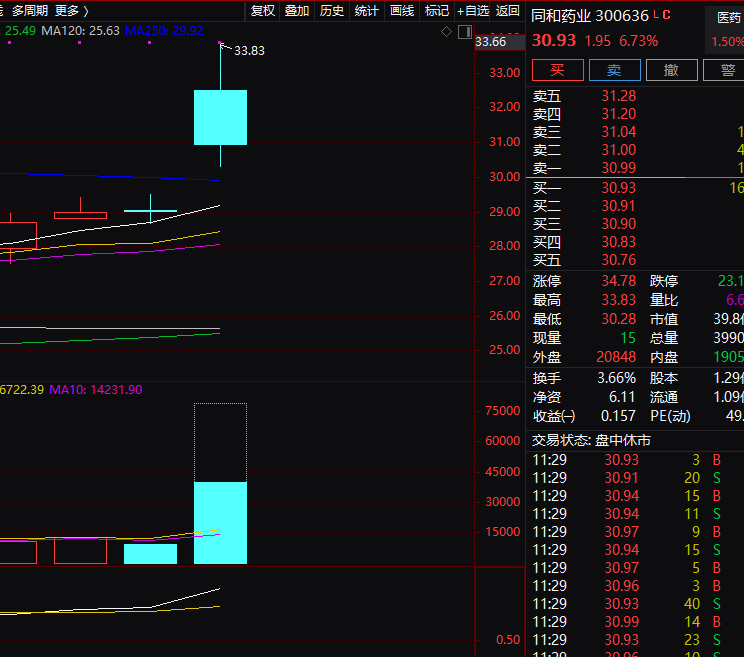Toggle the side panel layout icon

[465, 32]
